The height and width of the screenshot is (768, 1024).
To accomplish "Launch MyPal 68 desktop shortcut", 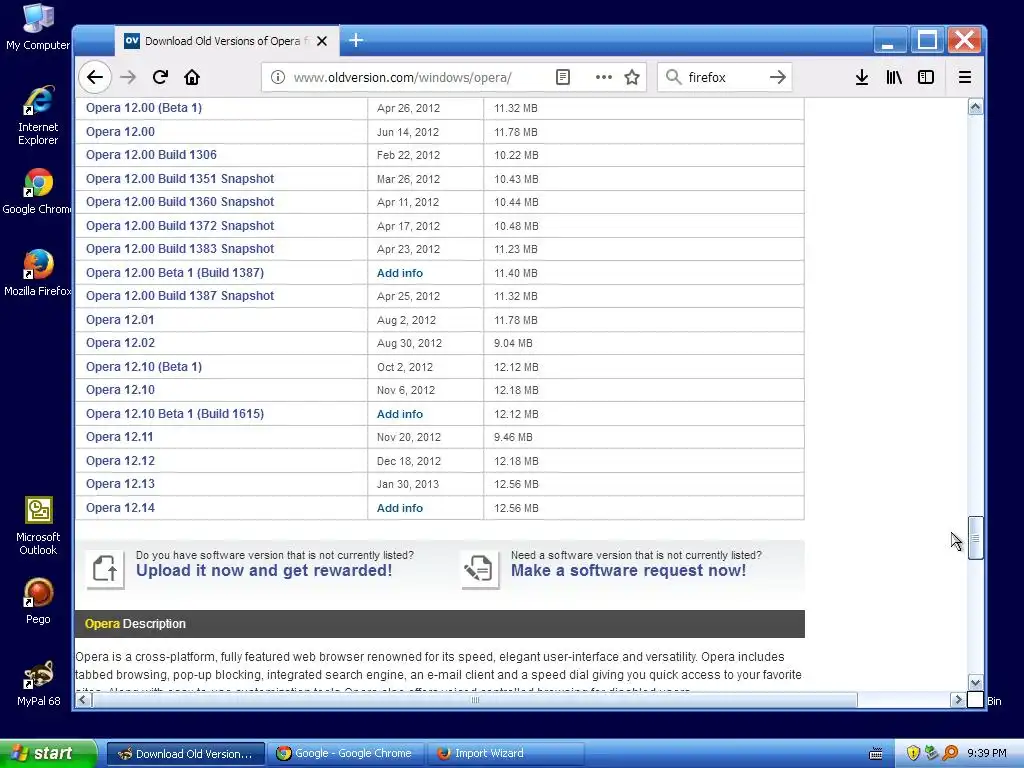I will [x=38, y=683].
